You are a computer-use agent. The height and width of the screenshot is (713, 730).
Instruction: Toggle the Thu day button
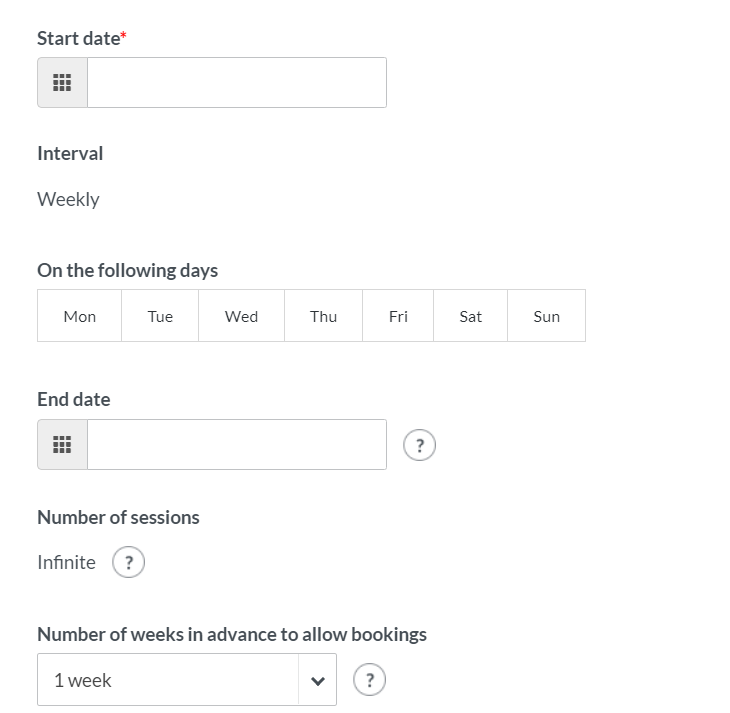(x=323, y=316)
